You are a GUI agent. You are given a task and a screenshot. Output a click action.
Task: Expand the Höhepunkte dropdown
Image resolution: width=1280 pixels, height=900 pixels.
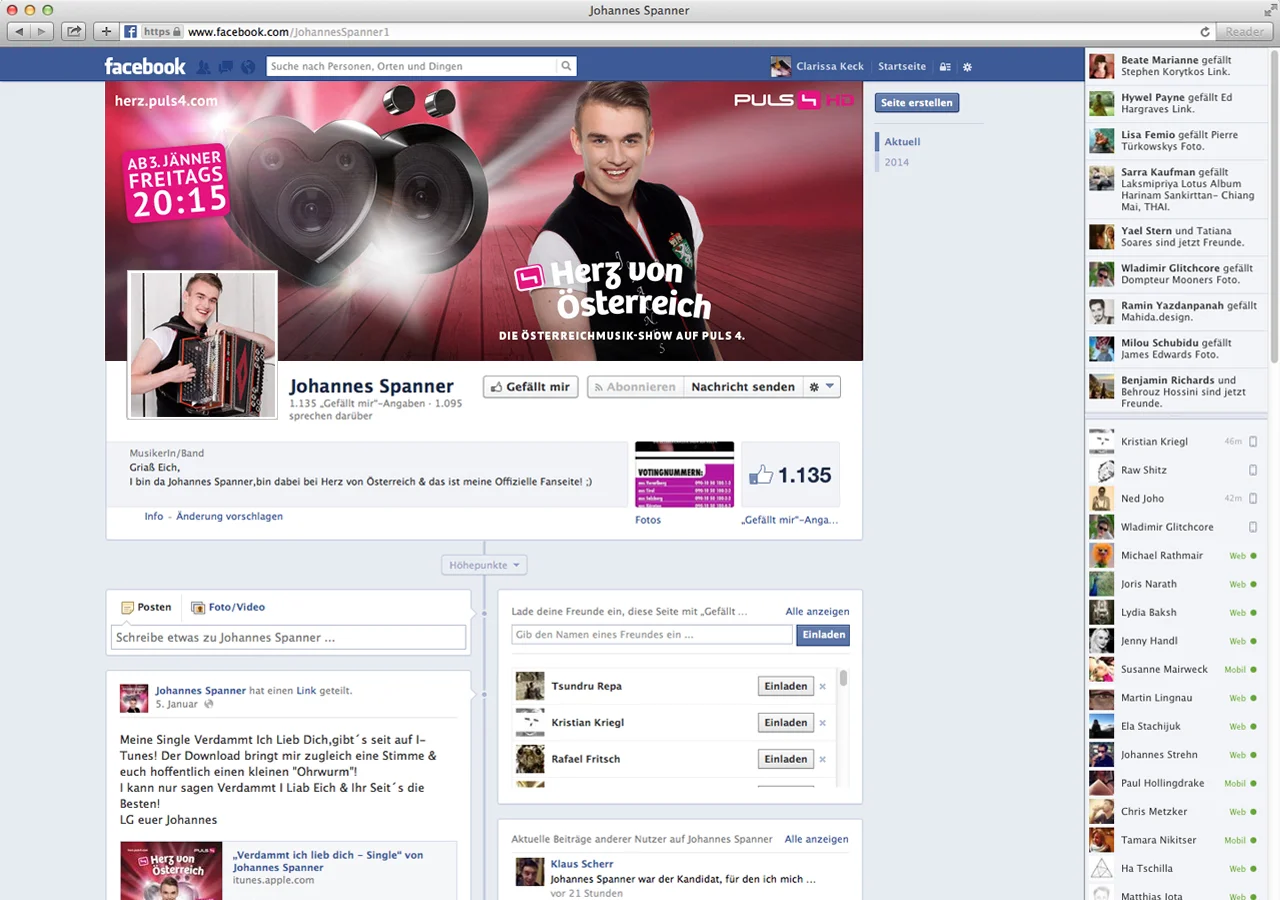[x=484, y=566]
